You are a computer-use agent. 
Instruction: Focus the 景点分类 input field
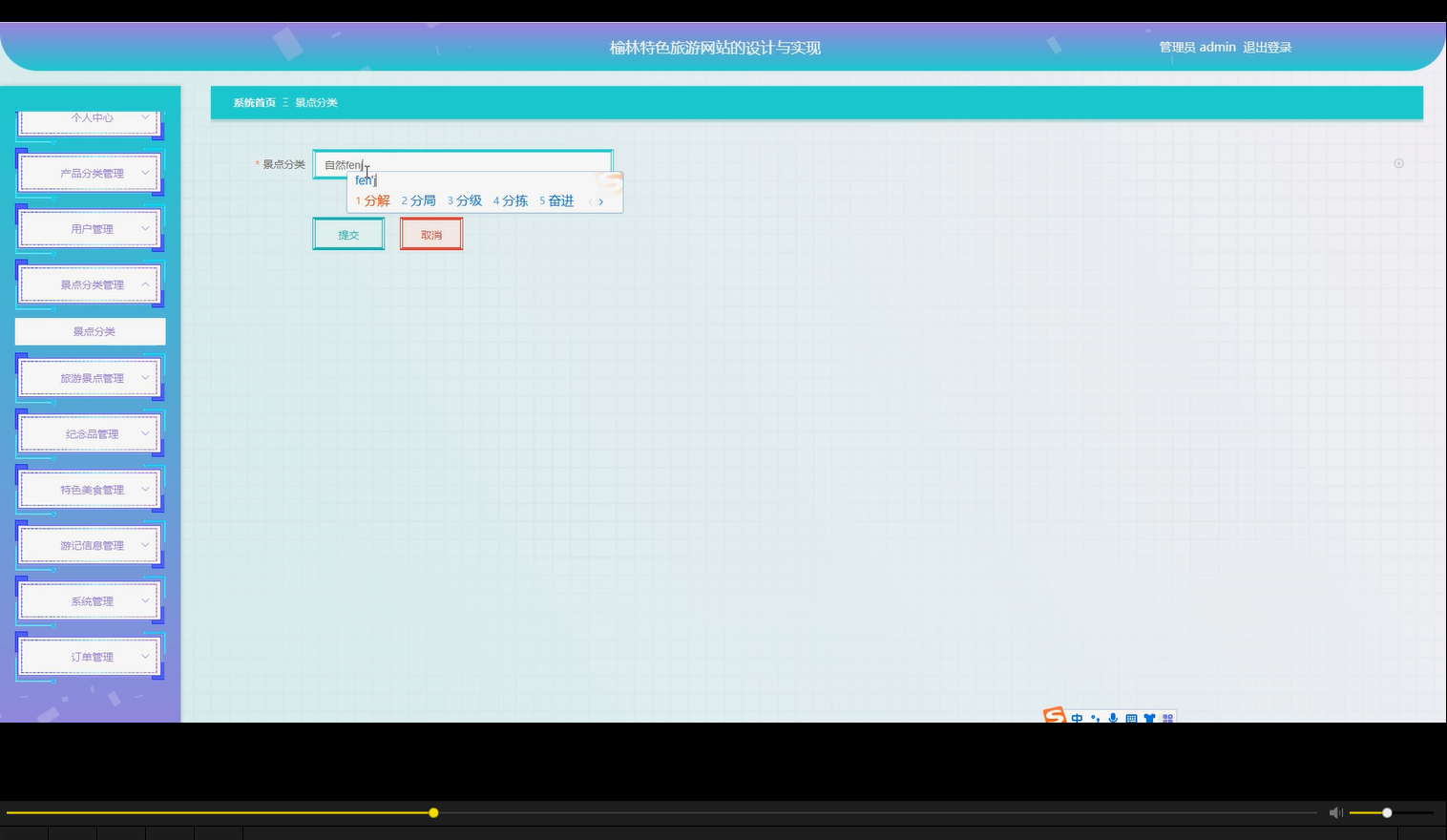click(463, 164)
